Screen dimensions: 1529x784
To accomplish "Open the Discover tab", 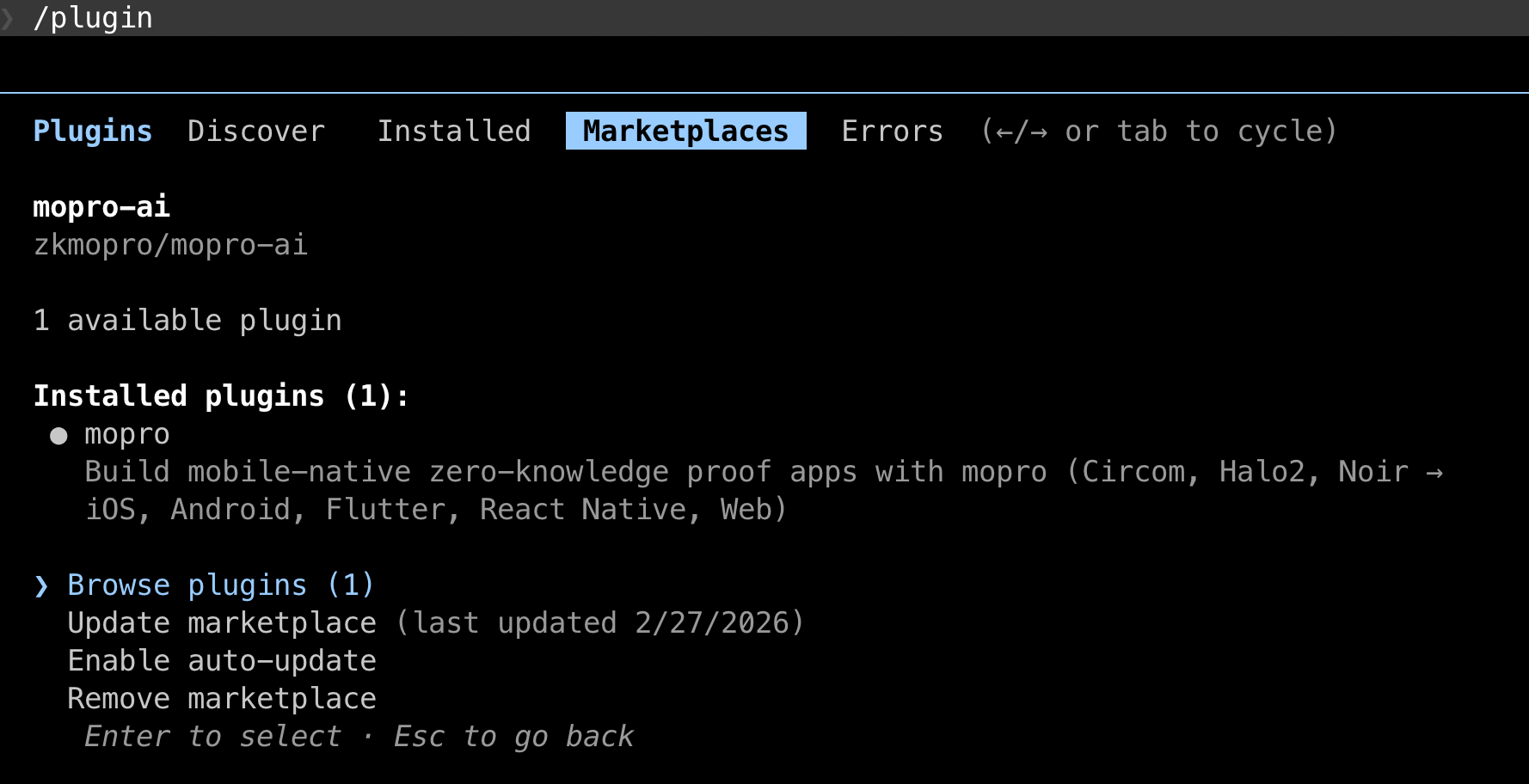I will (256, 131).
